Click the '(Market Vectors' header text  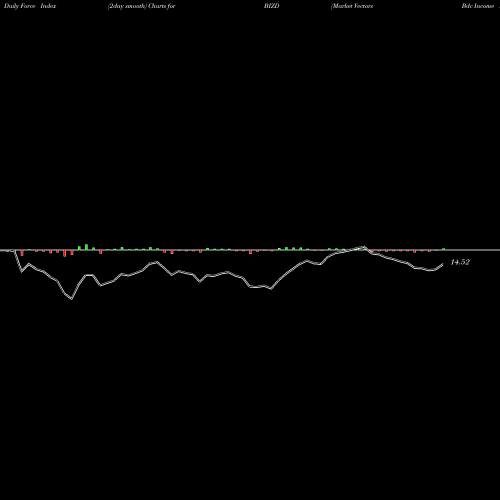(x=352, y=6)
